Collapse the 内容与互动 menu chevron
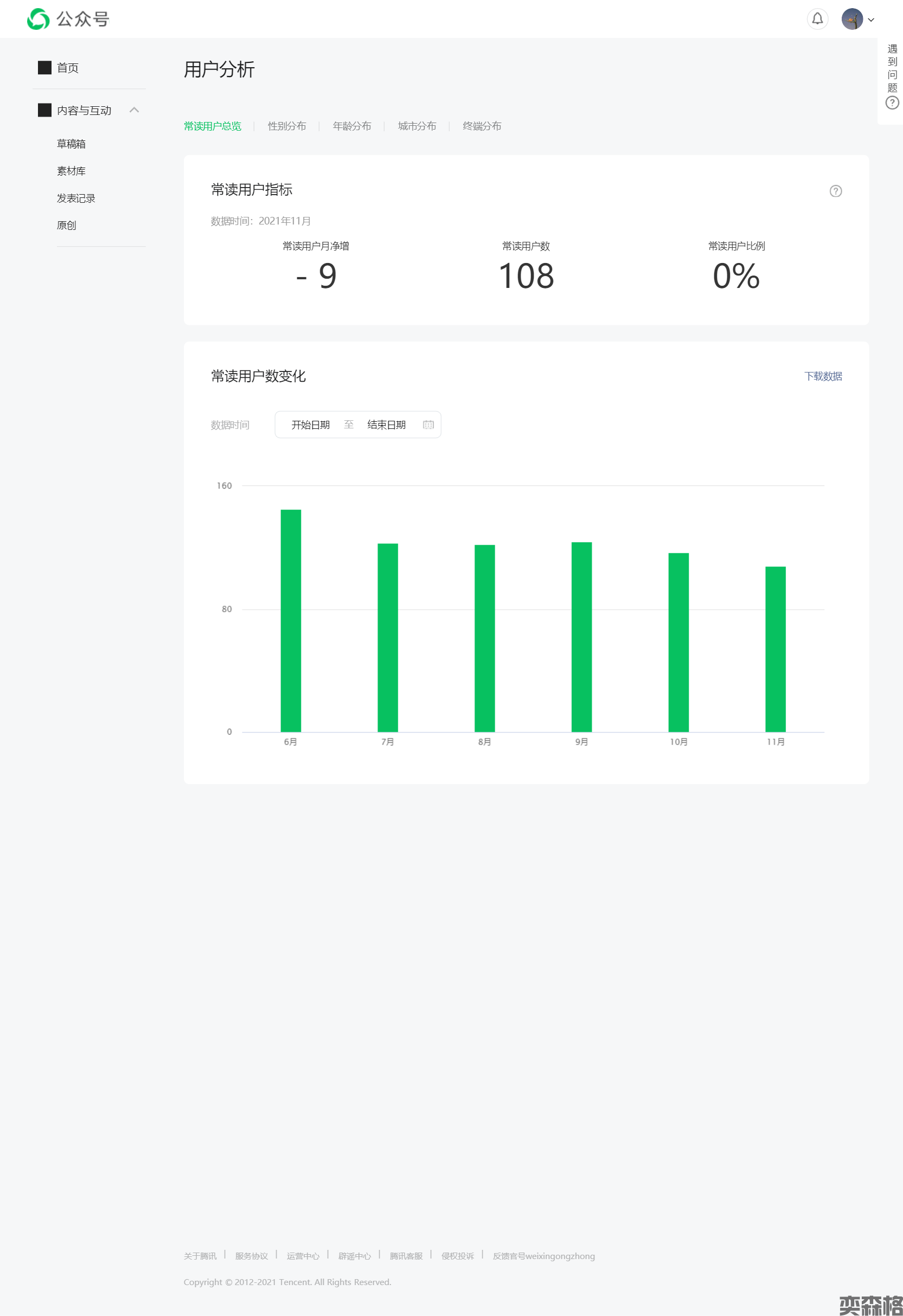Image resolution: width=903 pixels, height=1316 pixels. point(135,110)
